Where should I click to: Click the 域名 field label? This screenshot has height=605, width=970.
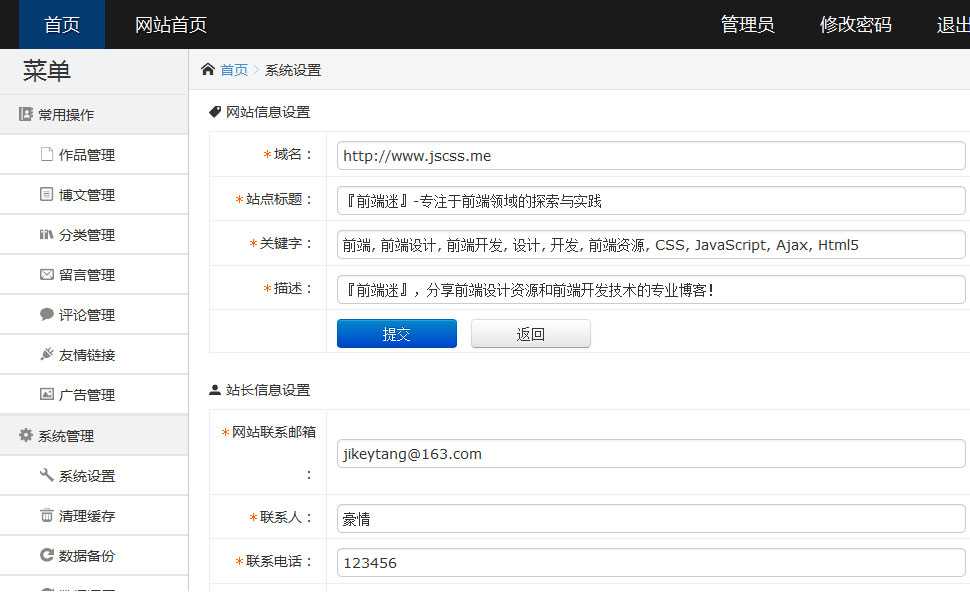(288, 154)
